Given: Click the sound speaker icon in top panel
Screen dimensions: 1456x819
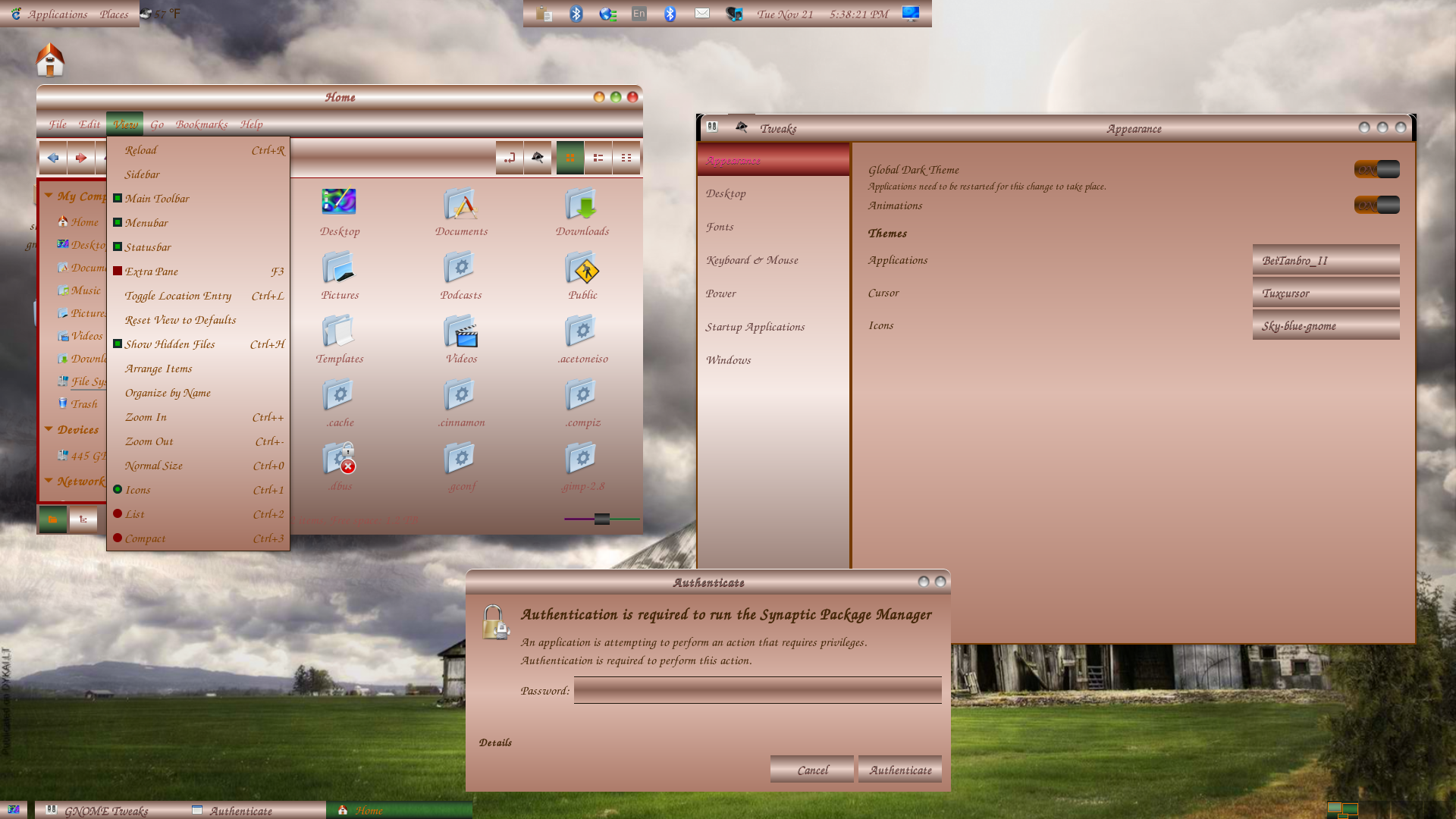Looking at the screenshot, I should coord(734,14).
